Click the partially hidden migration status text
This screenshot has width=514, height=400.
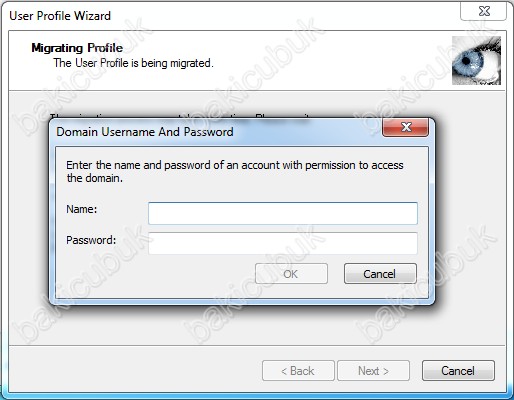tap(180, 116)
